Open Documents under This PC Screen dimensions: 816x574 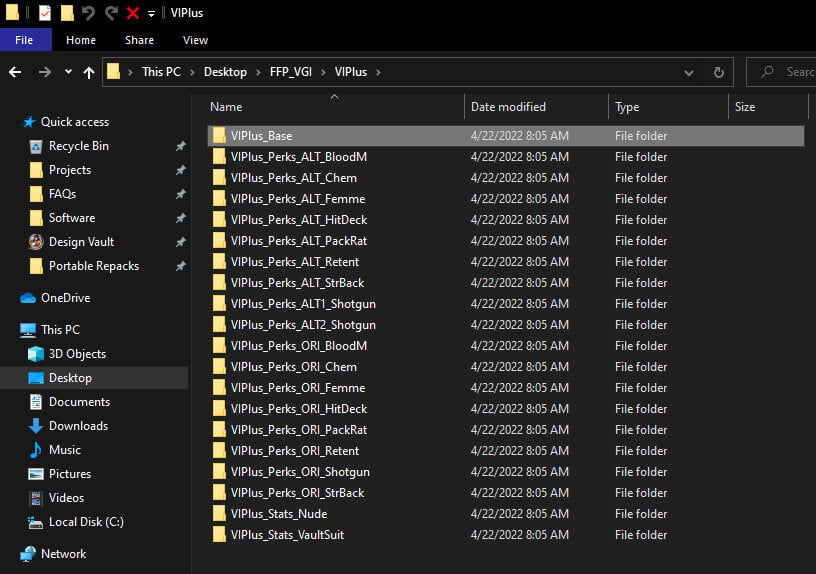79,402
